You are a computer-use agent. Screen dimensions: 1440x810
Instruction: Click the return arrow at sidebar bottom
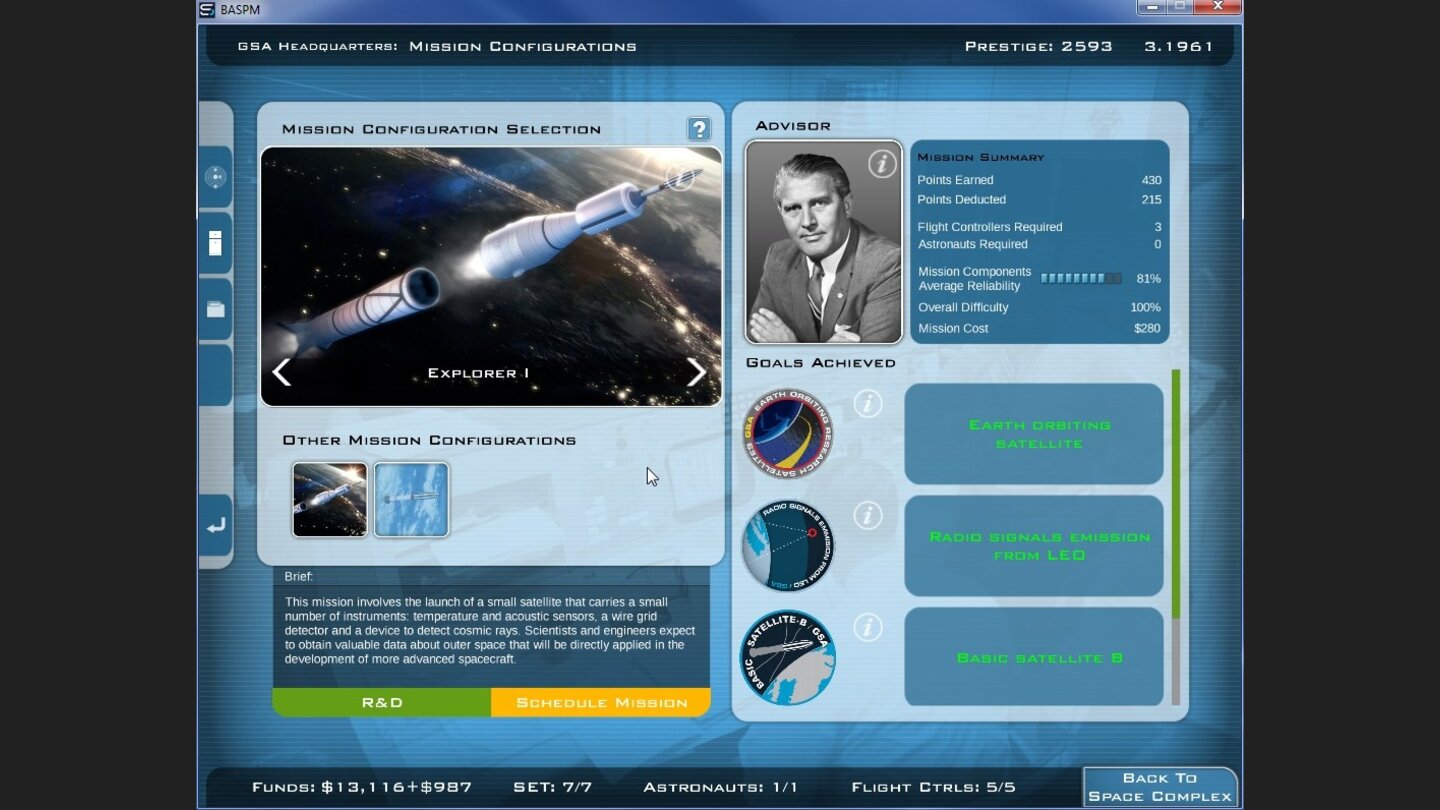click(215, 524)
